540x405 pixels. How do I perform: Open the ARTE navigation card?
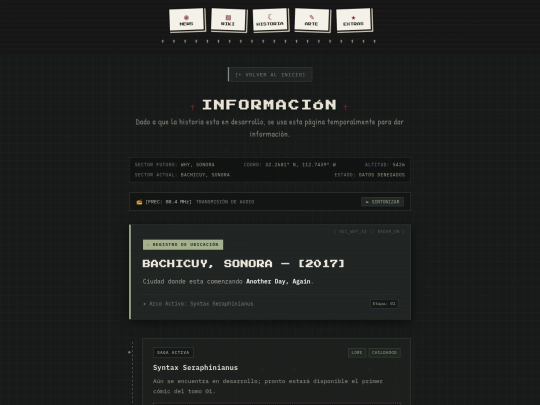point(312,20)
